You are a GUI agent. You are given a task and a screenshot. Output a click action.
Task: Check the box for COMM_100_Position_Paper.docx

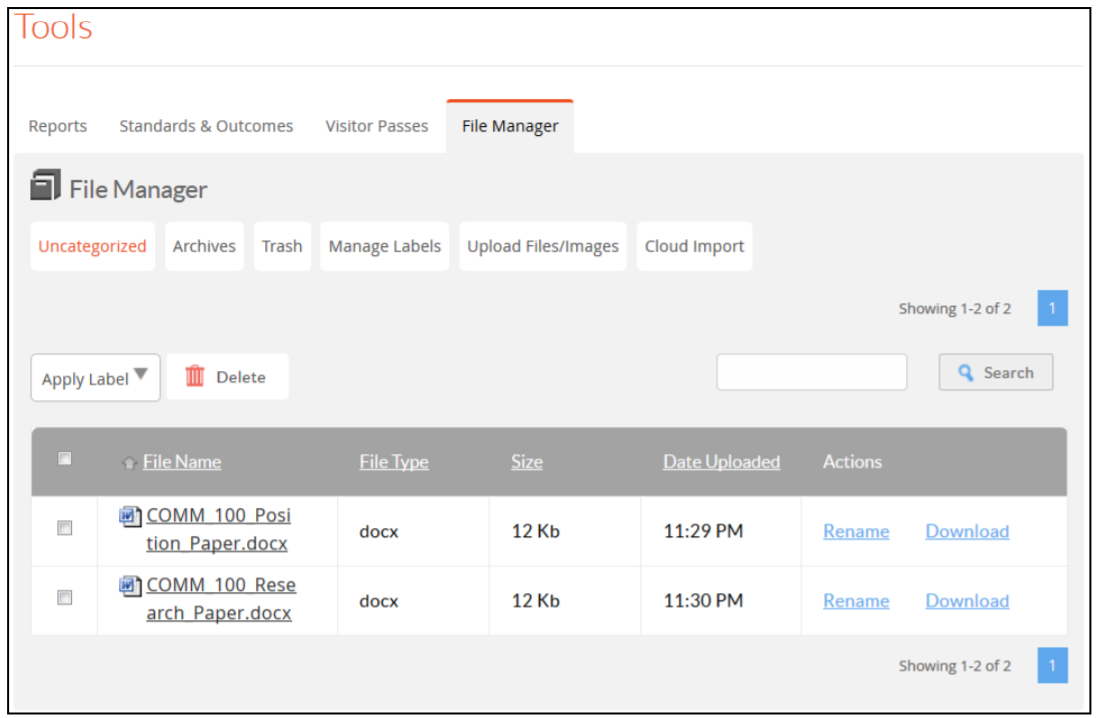pyautogui.click(x=65, y=529)
